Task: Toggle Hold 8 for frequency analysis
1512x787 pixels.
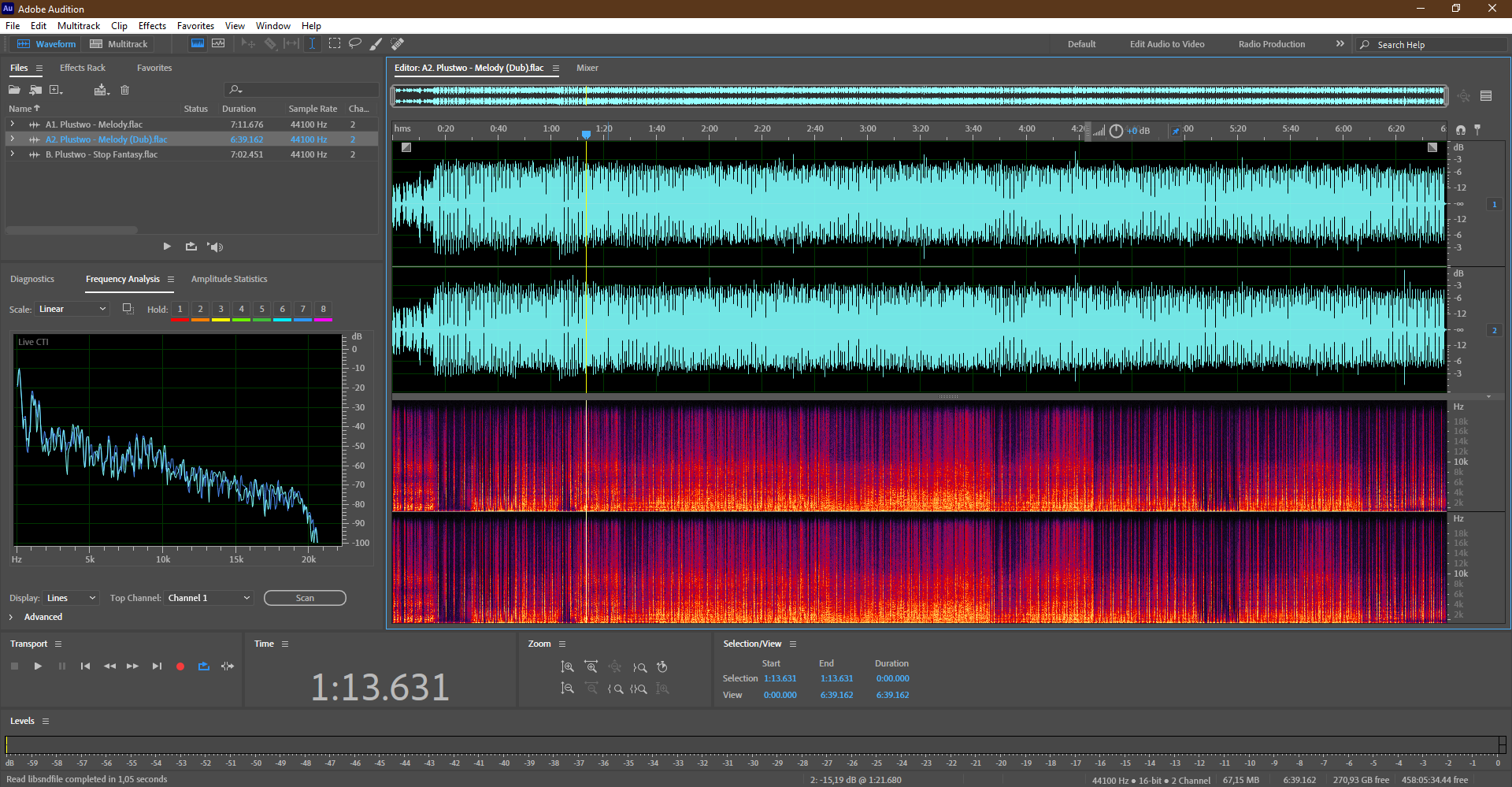Action: tap(323, 310)
